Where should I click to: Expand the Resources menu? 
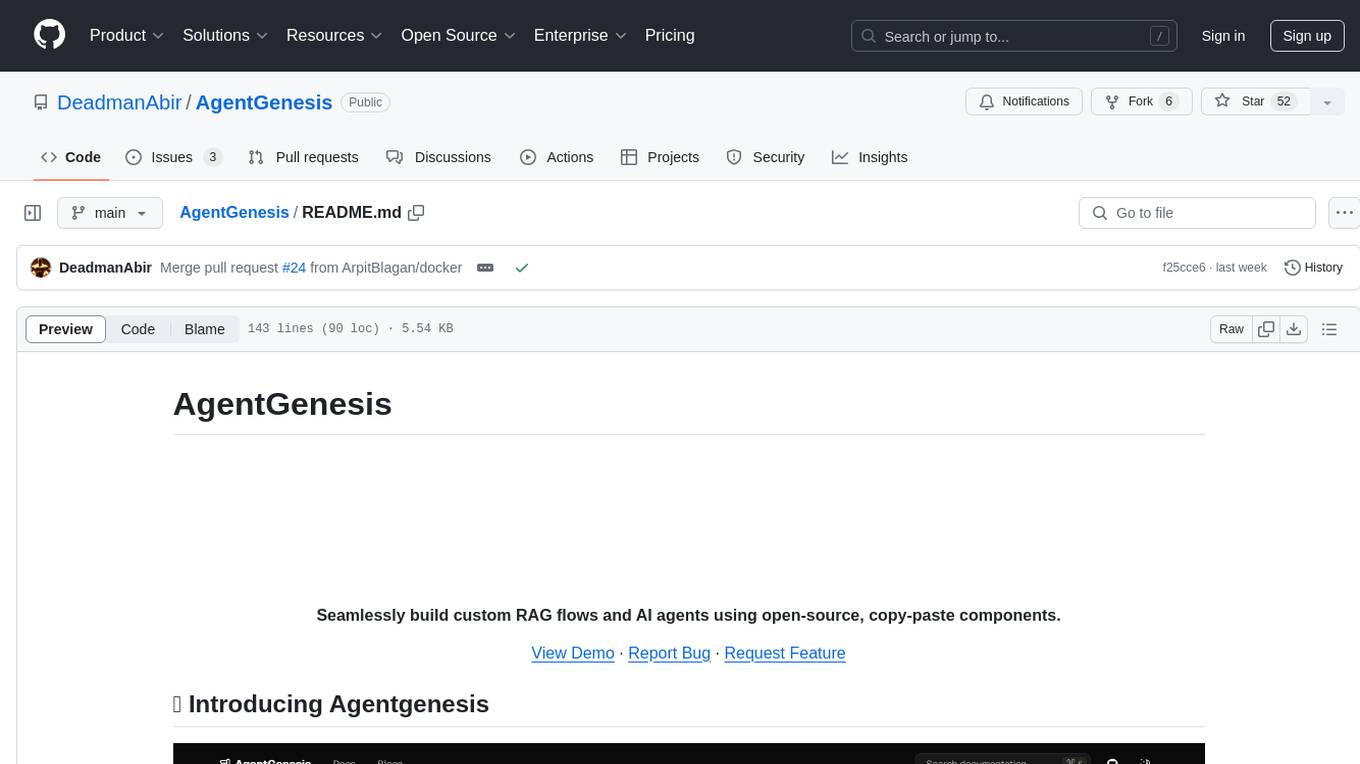point(334,35)
